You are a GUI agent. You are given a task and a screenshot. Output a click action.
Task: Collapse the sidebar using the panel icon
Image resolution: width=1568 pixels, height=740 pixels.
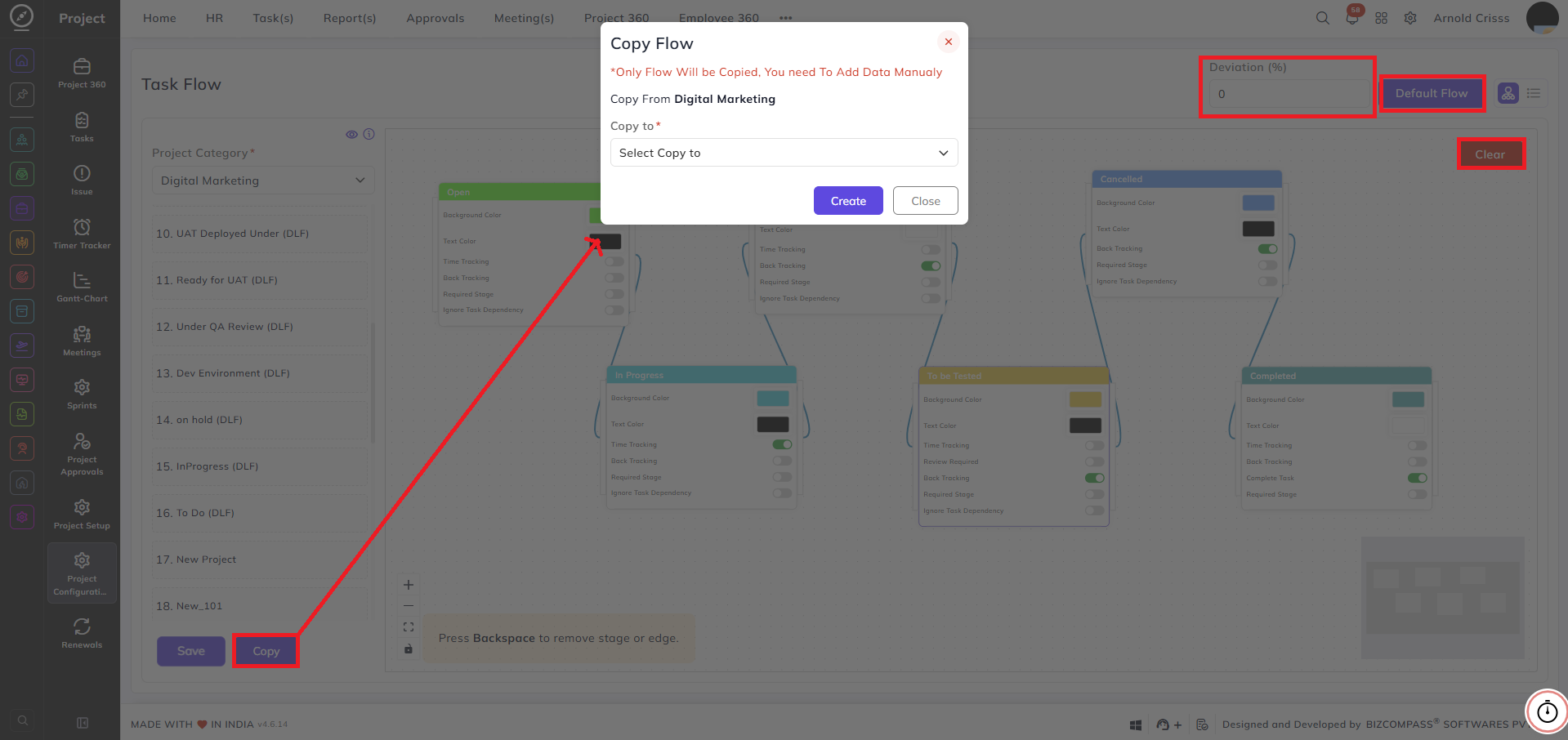click(x=83, y=723)
